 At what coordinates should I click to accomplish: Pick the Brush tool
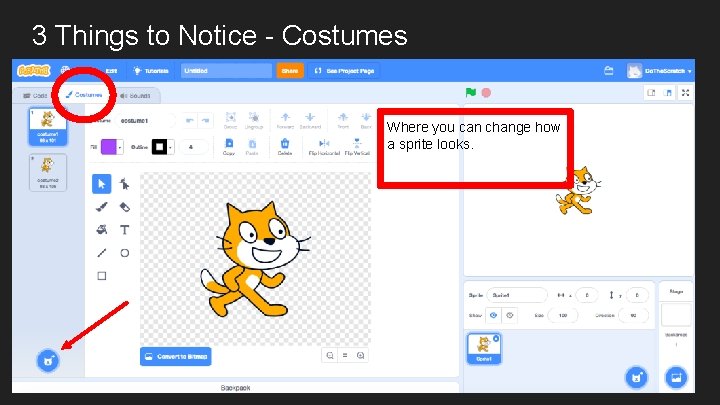[x=101, y=207]
